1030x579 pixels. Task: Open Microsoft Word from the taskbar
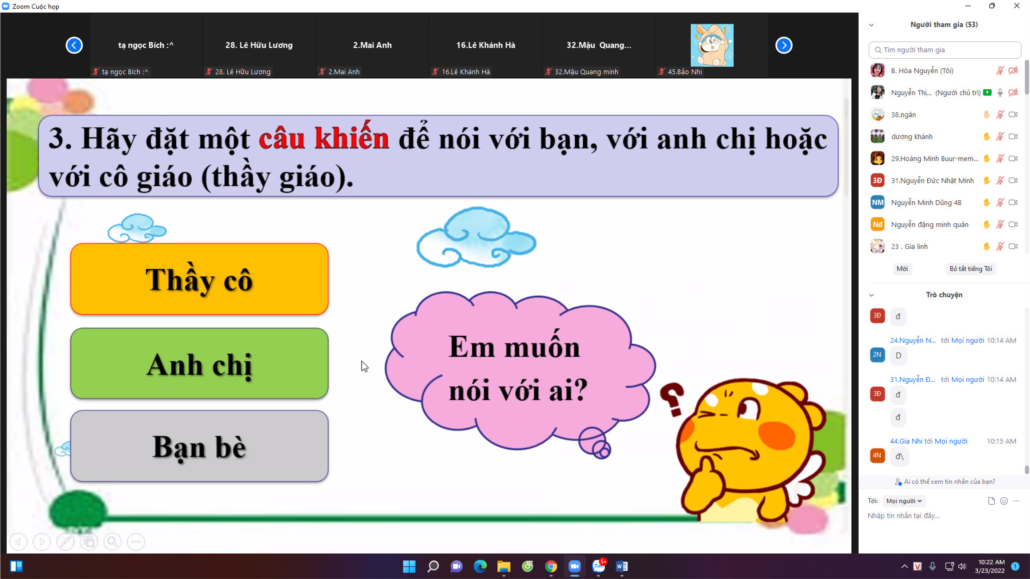(x=621, y=566)
